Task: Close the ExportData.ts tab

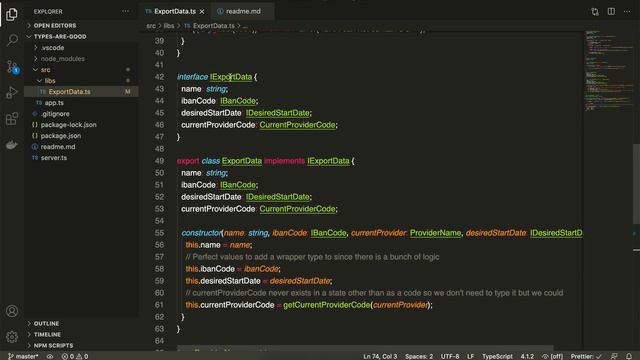Action: point(202,12)
